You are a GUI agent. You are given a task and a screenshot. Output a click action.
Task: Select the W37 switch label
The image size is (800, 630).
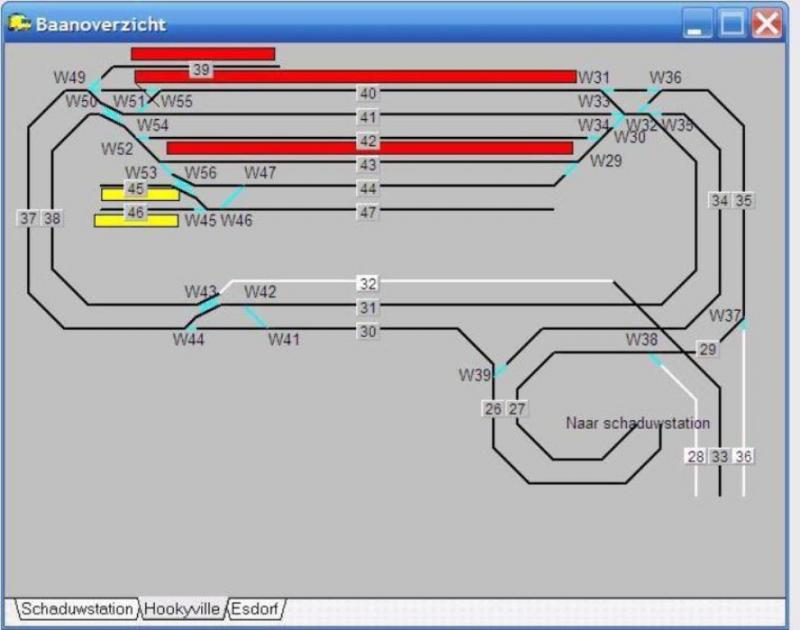725,316
